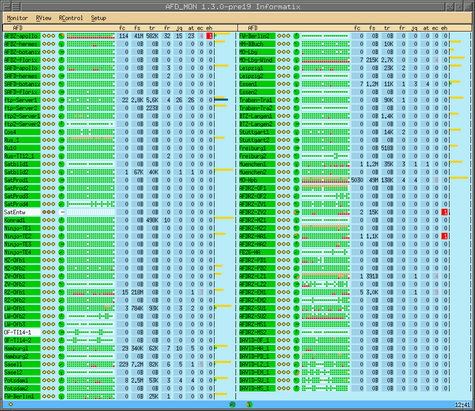Viewport: 475px width, 411px height.
Task: Click the status LEDs next to SatEntw
Action: pos(49,212)
